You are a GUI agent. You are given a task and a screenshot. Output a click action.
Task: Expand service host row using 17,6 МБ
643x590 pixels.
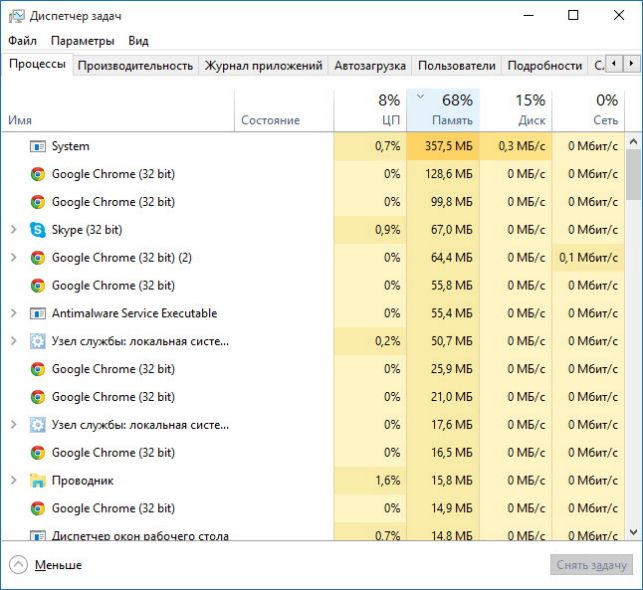14,425
